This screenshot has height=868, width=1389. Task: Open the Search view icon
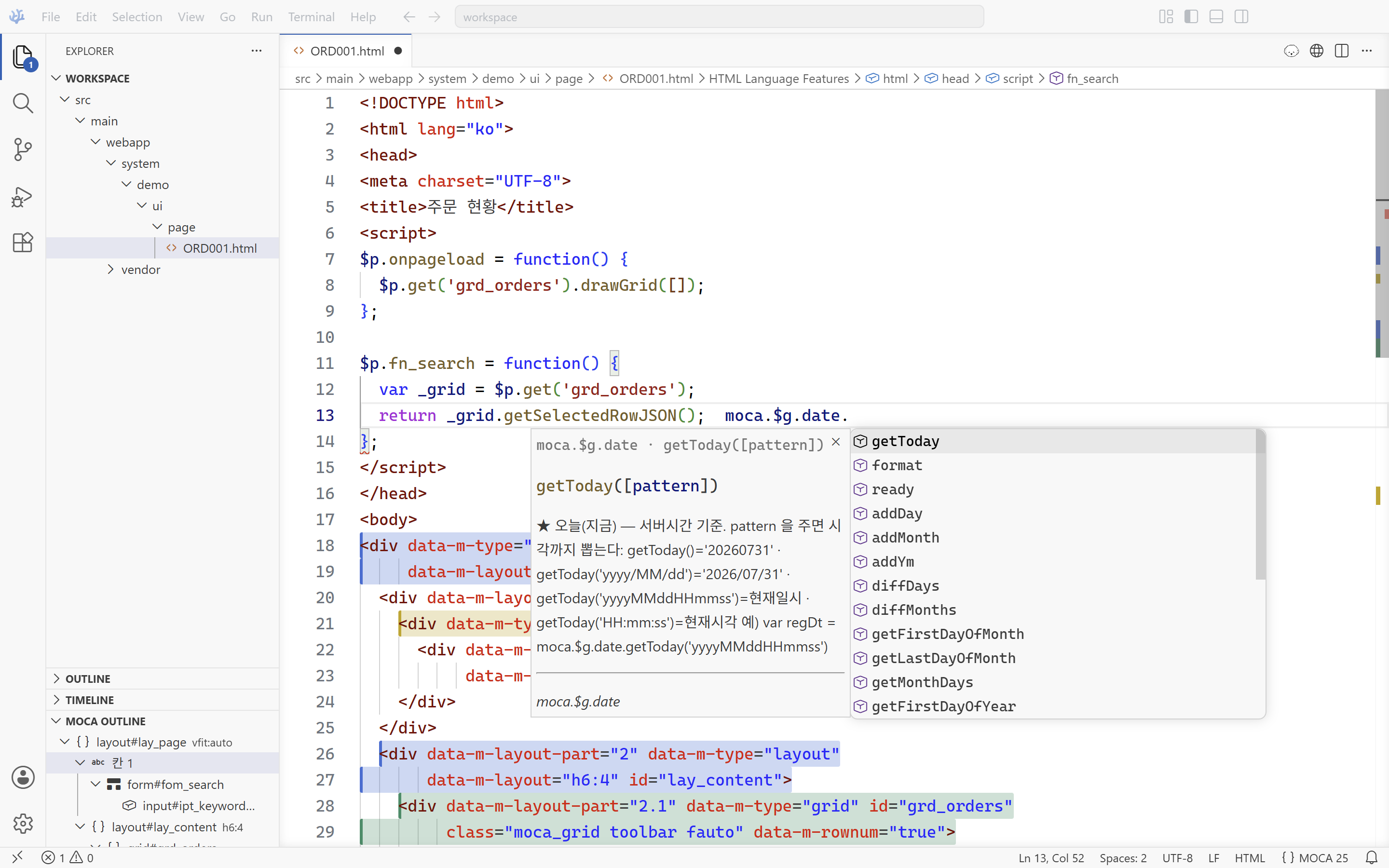23,103
